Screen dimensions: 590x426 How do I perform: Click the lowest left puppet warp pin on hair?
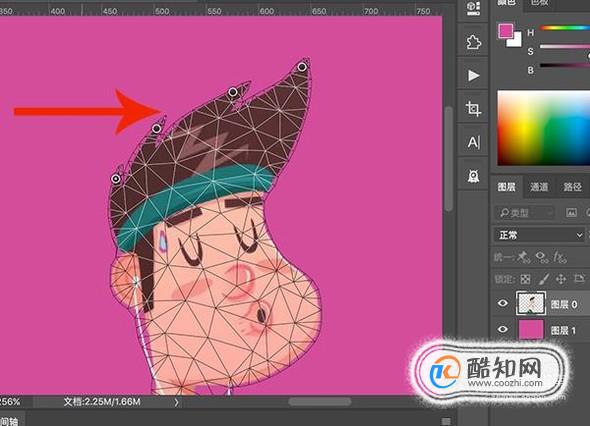click(x=116, y=179)
